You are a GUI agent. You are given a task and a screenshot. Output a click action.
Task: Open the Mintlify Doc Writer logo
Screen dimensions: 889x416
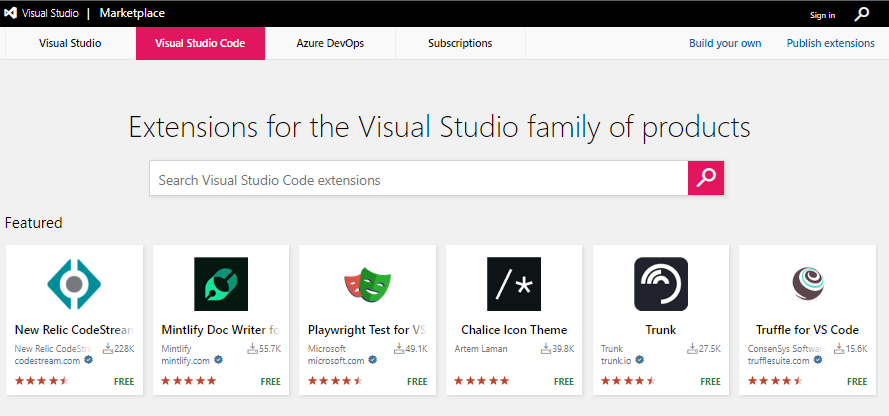tap(221, 284)
